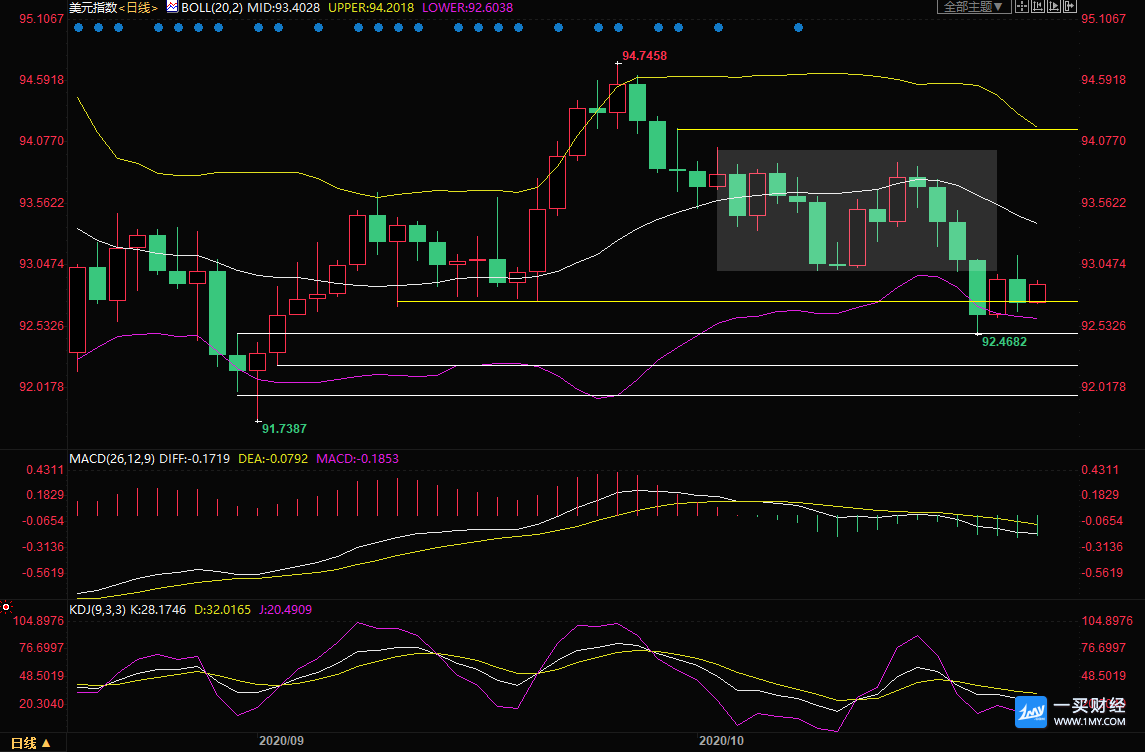Open the 日线 period selector at the bottom-left
Screen dimensions: 1145x752
point(30,743)
